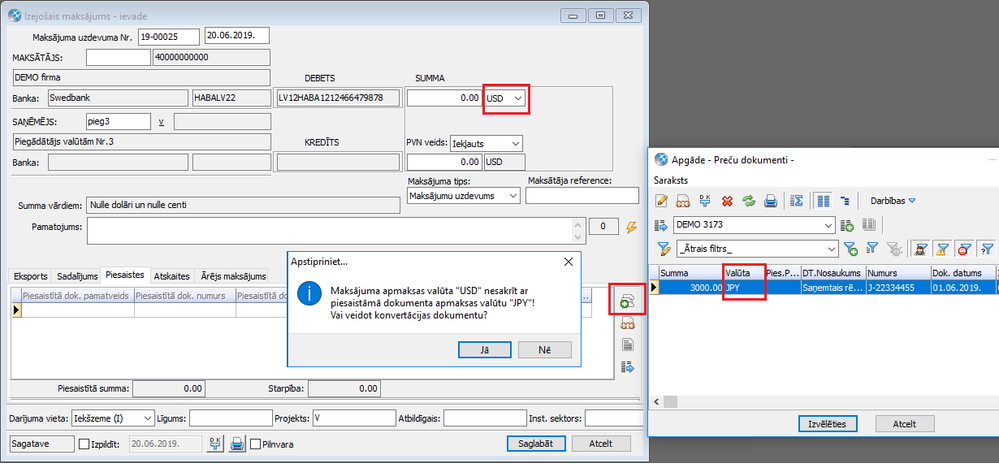
Task: Click the Maksājuma uzdevuma Nr. field 19-00025
Action: point(168,37)
